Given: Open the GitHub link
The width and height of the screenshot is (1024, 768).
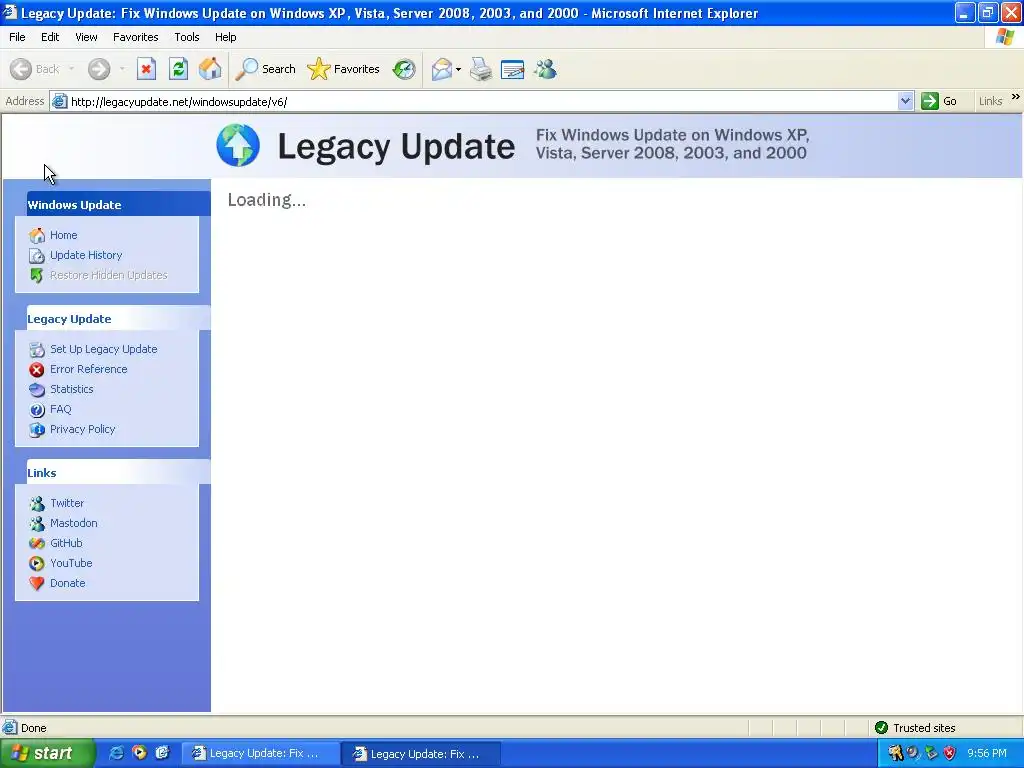Looking at the screenshot, I should pos(66,543).
